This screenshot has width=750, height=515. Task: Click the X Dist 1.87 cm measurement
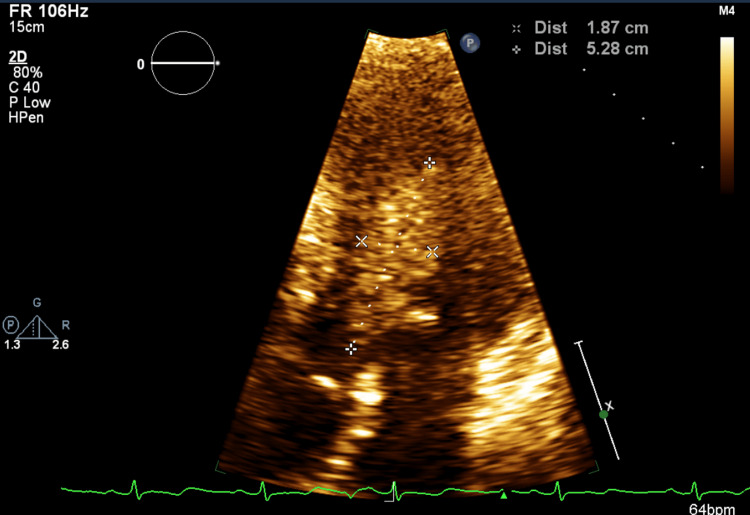click(580, 28)
